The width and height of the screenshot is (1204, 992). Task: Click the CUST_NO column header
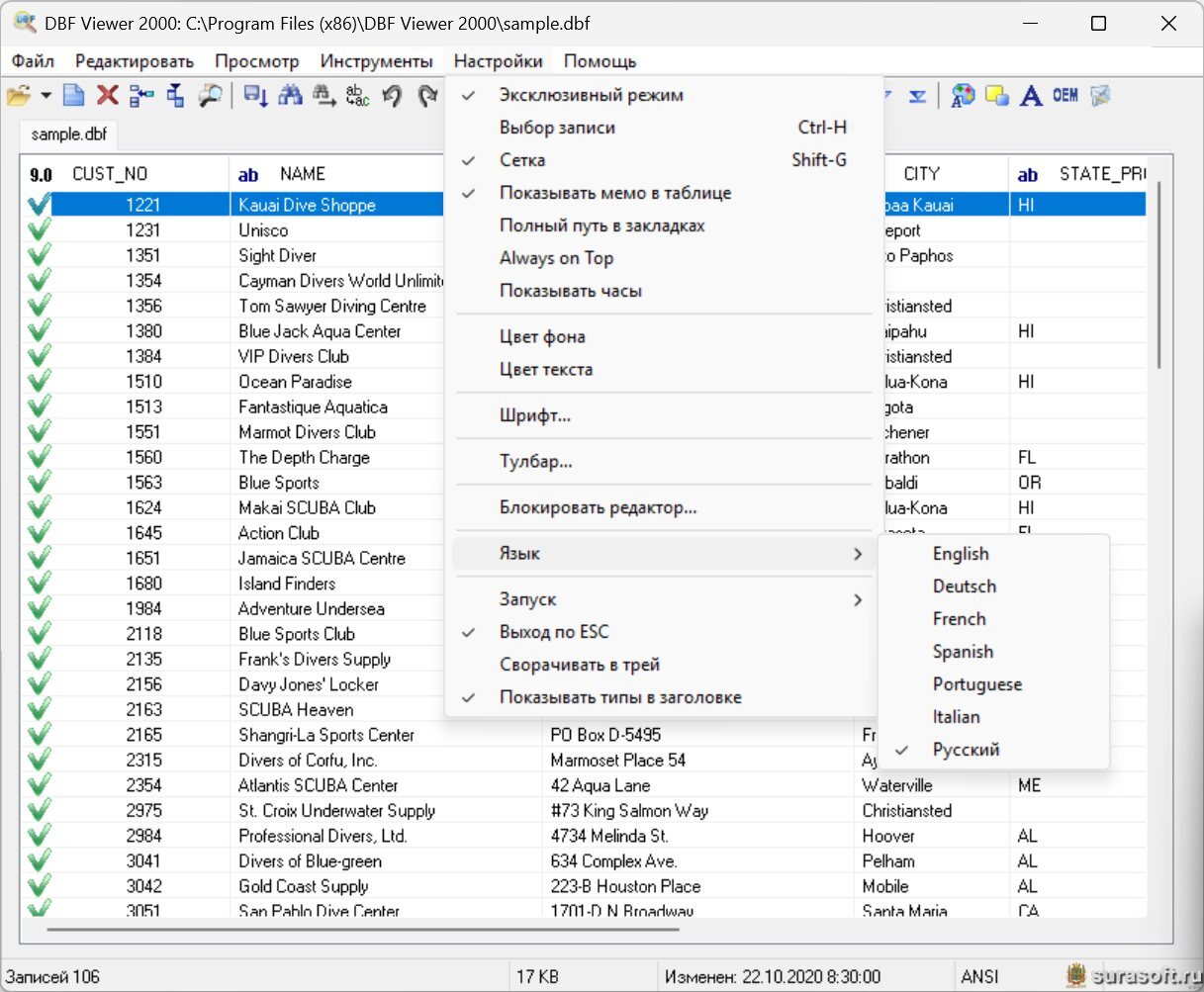click(110, 174)
